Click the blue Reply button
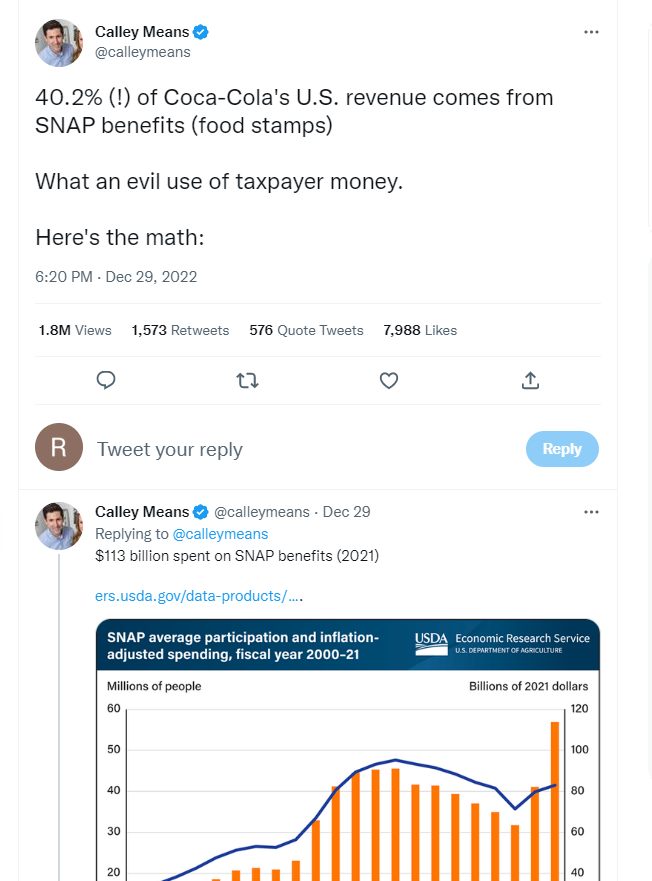Viewport: 652px width, 881px height. click(562, 449)
